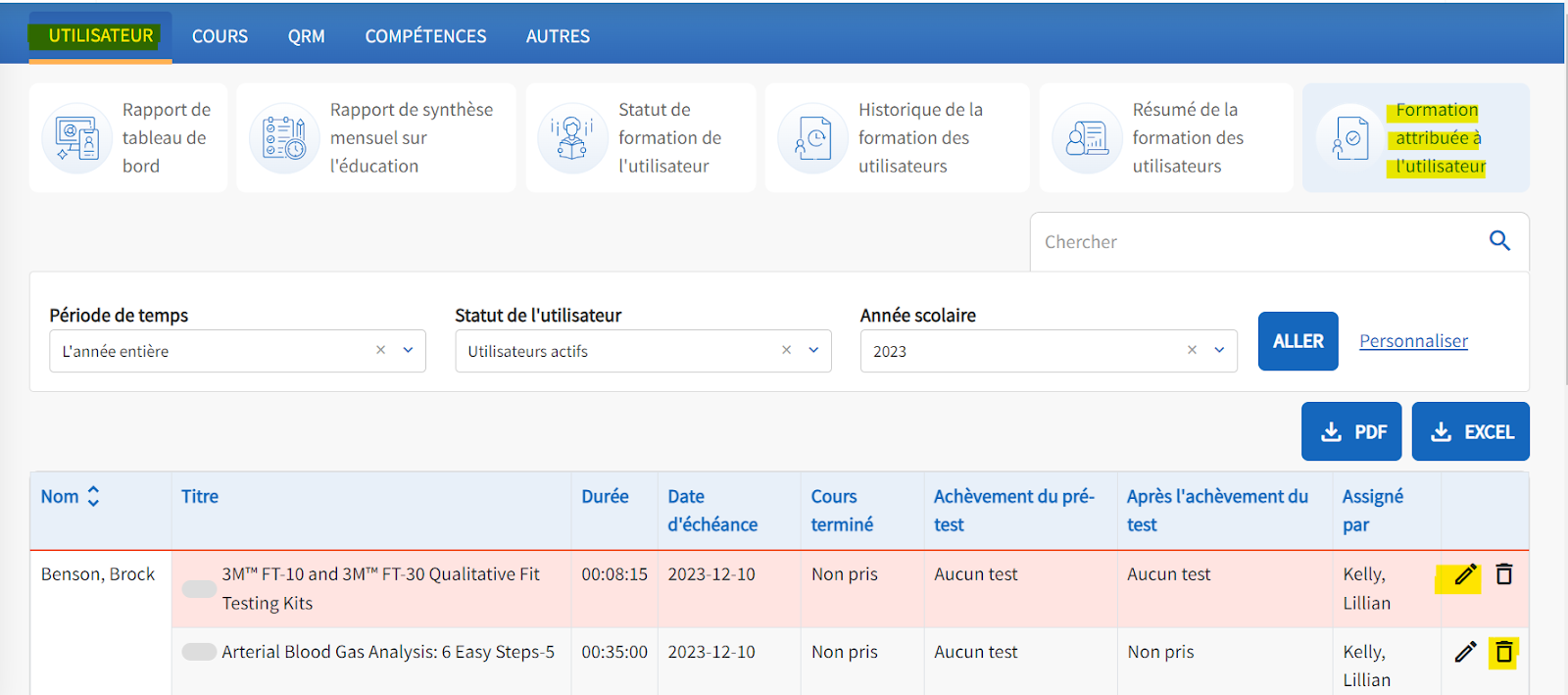Open the Rapport de synthèse mensuel icon
Viewport: 1568px width, 695px height.
[284, 138]
